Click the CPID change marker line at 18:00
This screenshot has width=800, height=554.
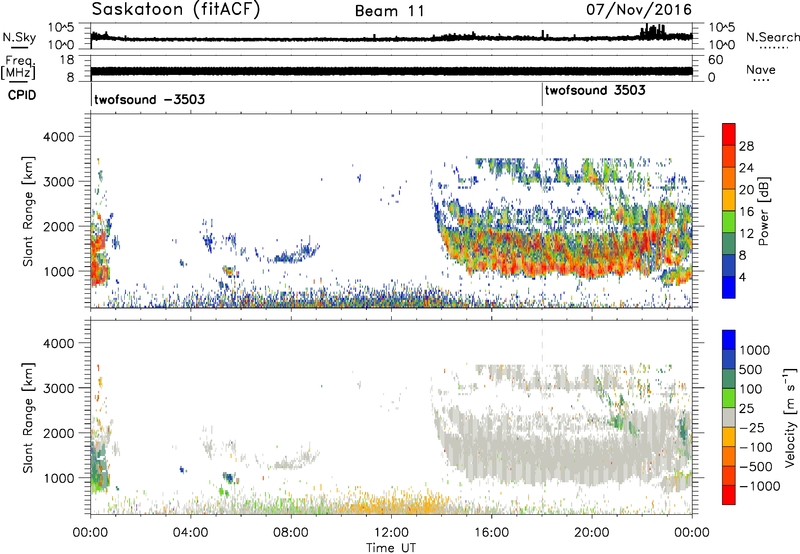(542, 95)
